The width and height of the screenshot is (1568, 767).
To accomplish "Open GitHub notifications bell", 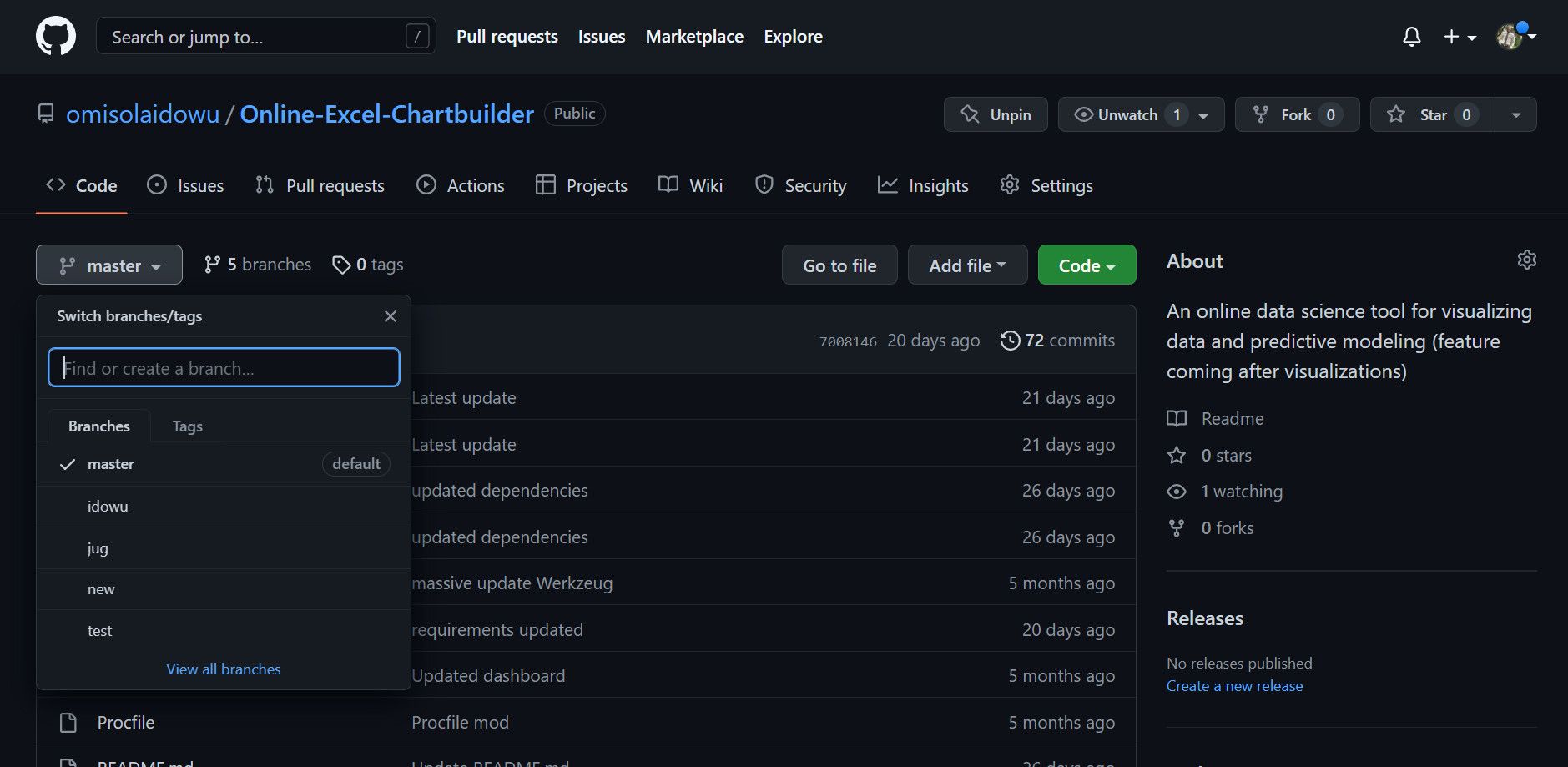I will coord(1411,37).
